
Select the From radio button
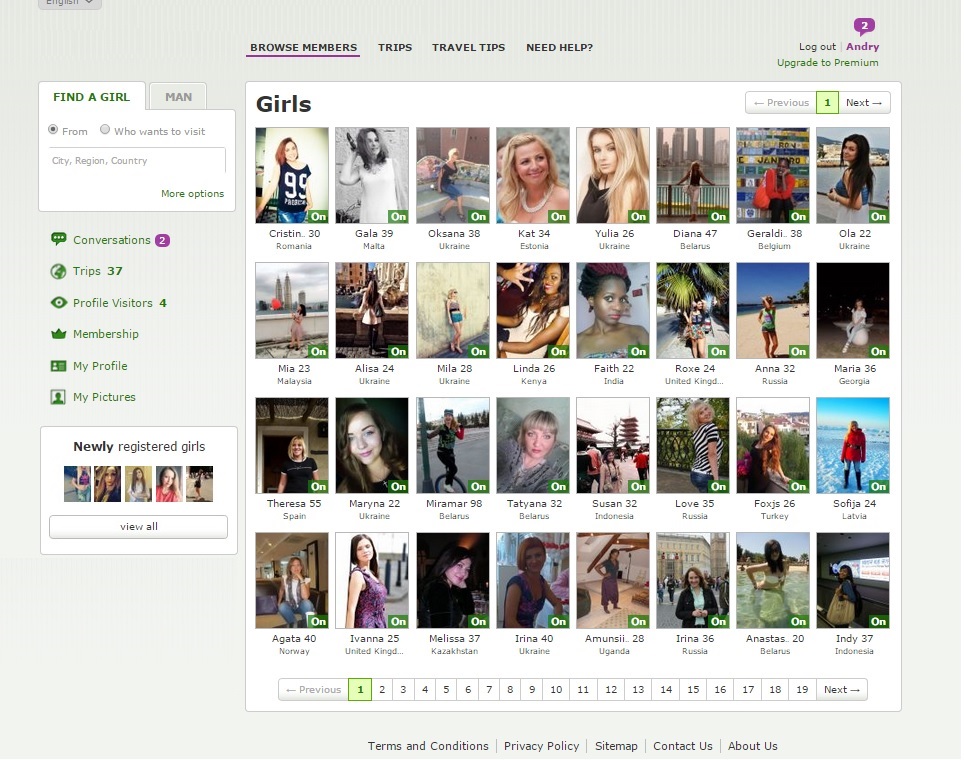pos(53,130)
